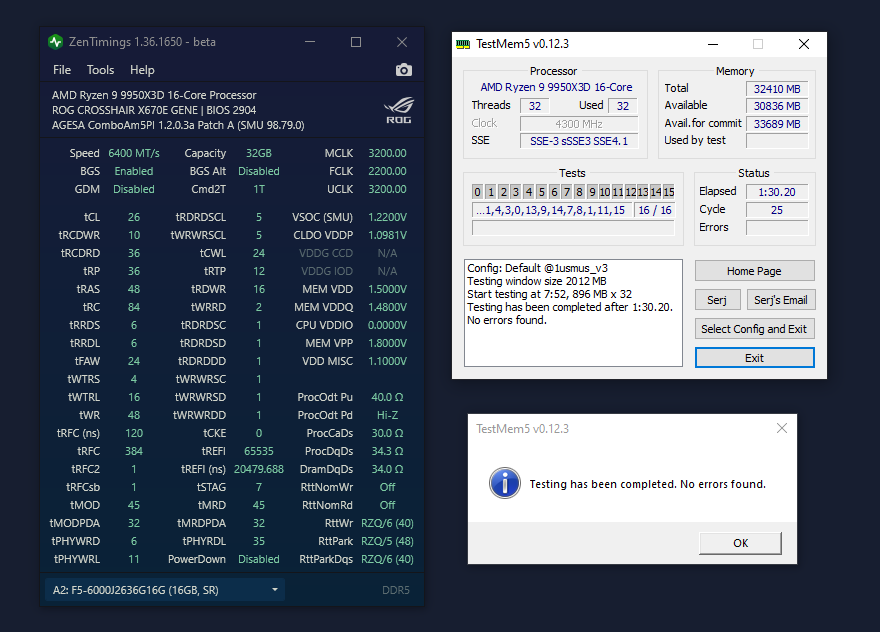880x632 pixels.
Task: Click the ZenTimings app icon in title bar
Action: click(x=56, y=42)
